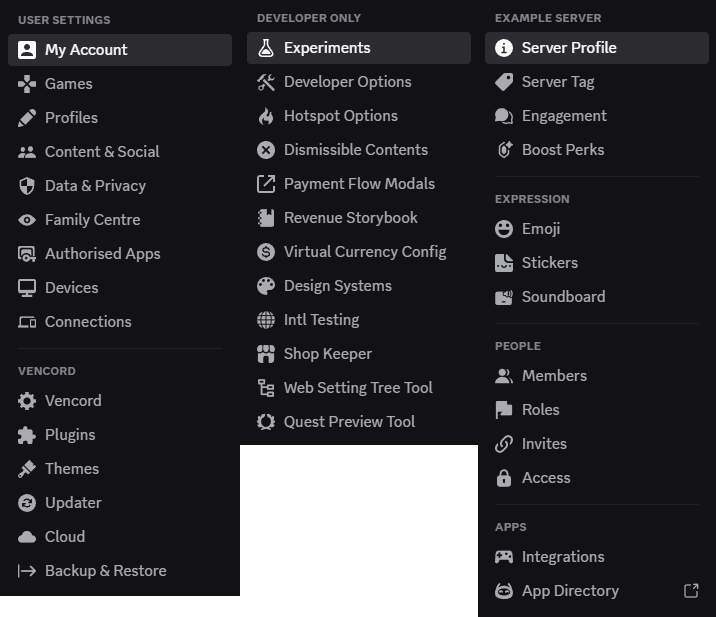Viewport: 716px width, 617px height.
Task: Open server Integrations settings
Action: [597, 557]
